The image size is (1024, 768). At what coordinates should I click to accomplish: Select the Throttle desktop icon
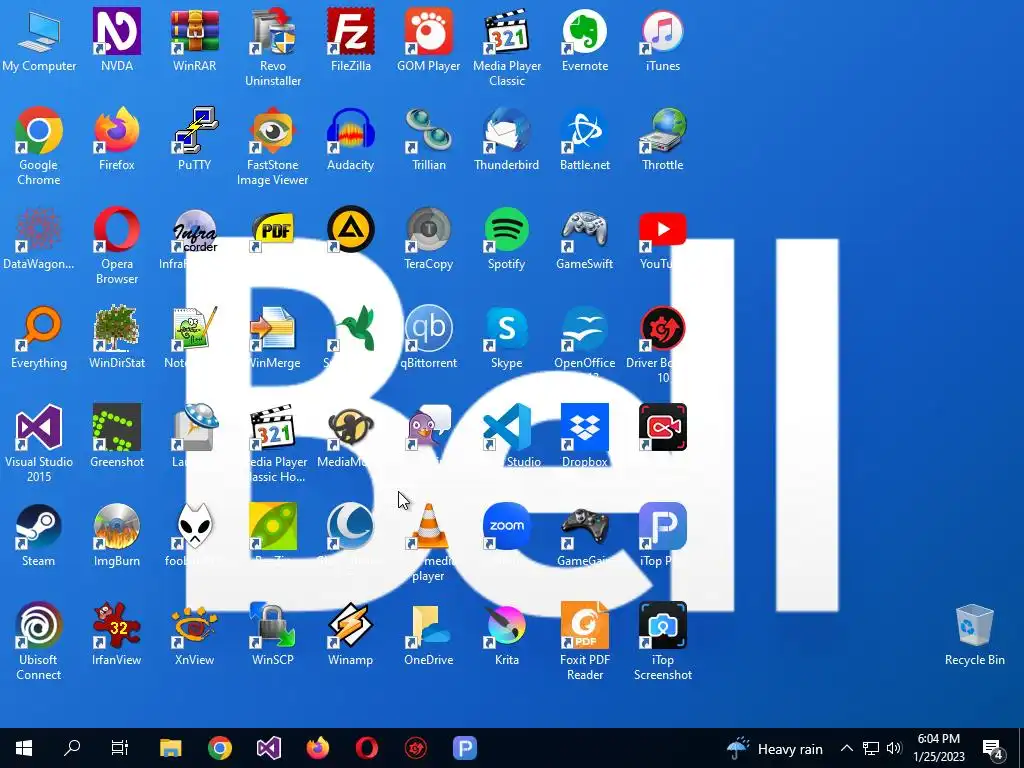(663, 131)
